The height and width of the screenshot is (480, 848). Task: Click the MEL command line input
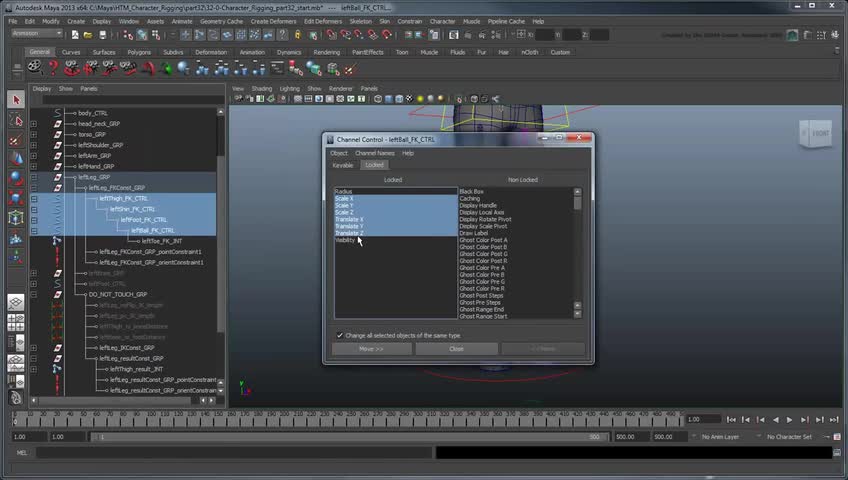pyautogui.click(x=235, y=453)
